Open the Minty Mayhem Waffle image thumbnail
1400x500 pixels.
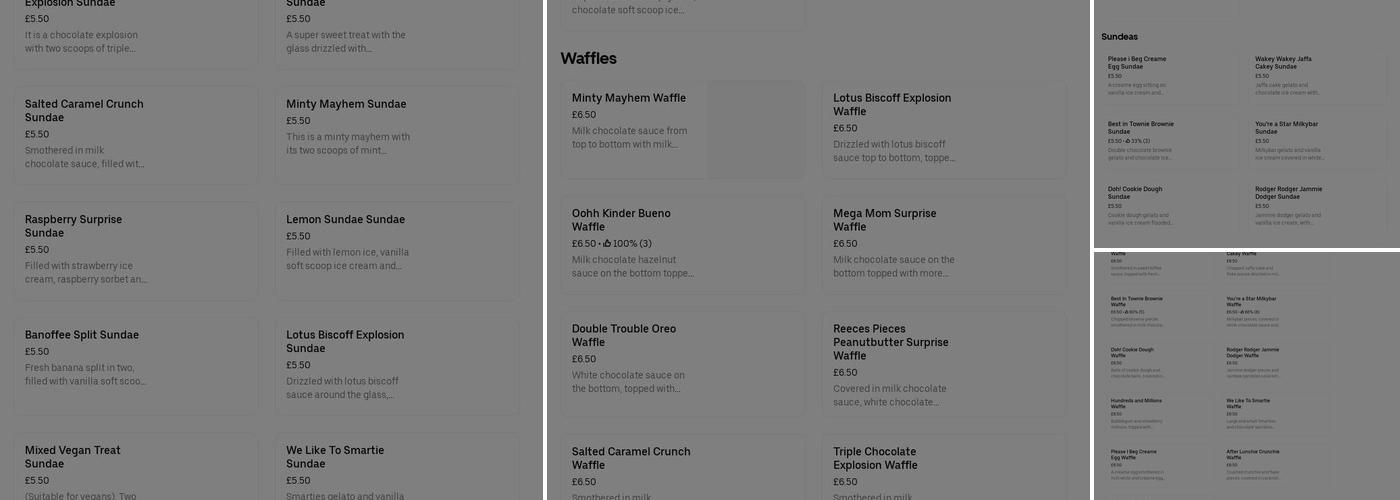pos(755,130)
